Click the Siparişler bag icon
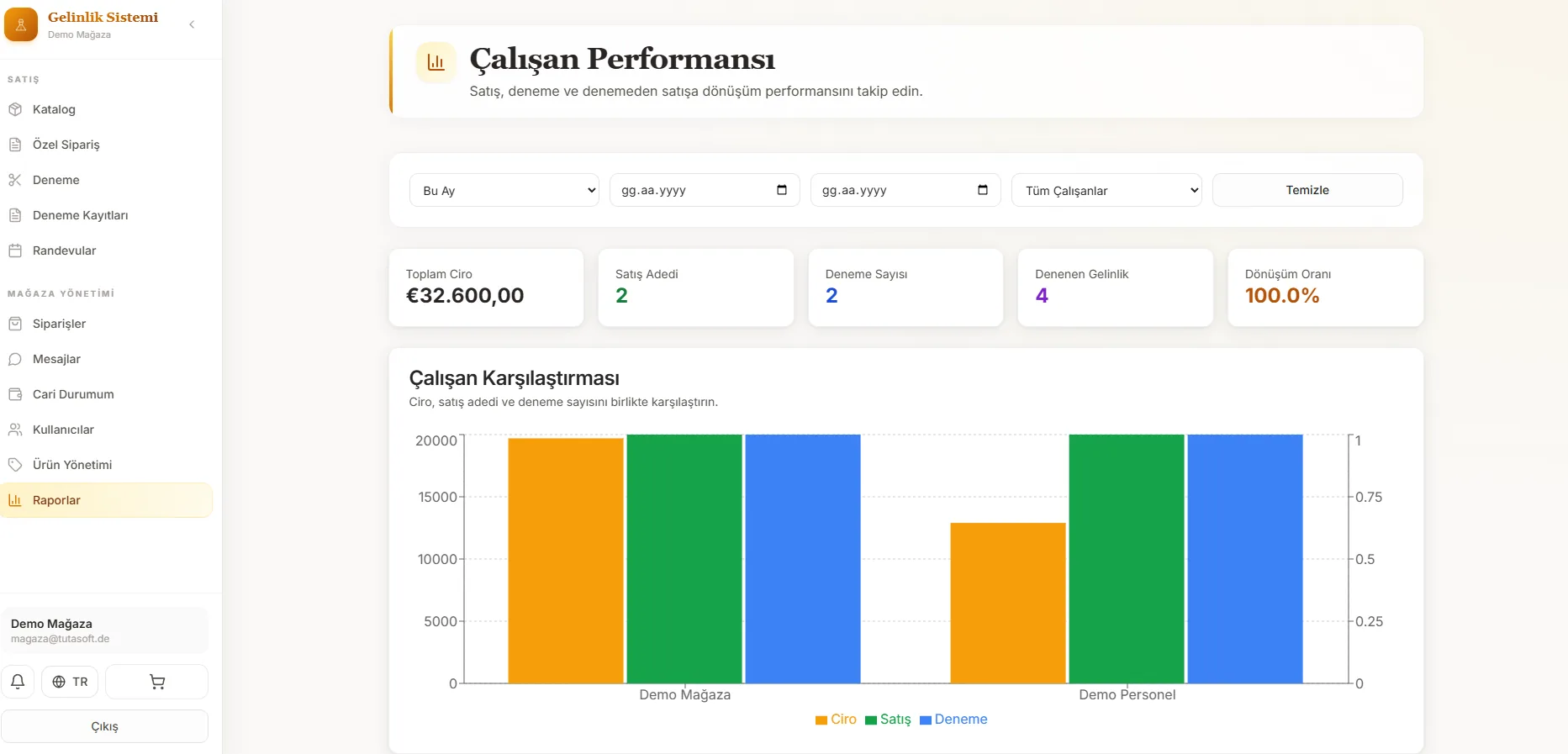This screenshot has width=1568, height=754. pyautogui.click(x=15, y=324)
